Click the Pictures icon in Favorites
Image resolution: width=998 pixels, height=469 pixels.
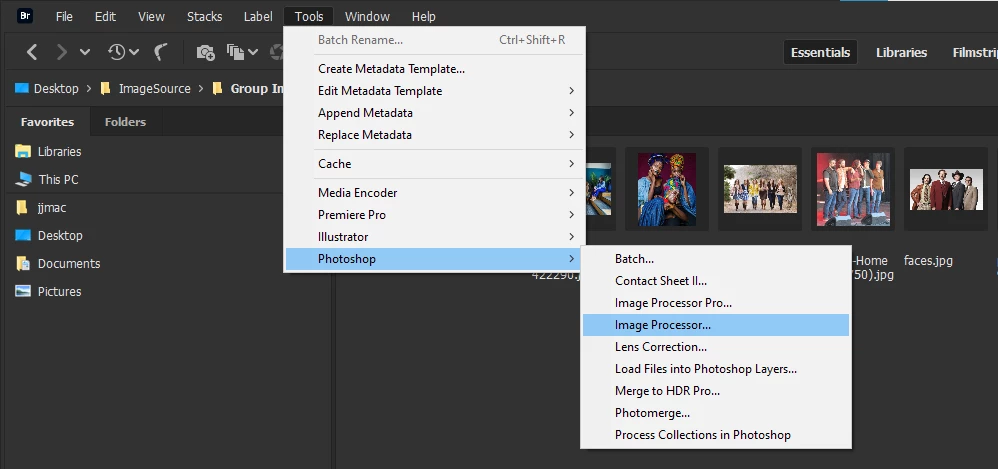[23, 291]
